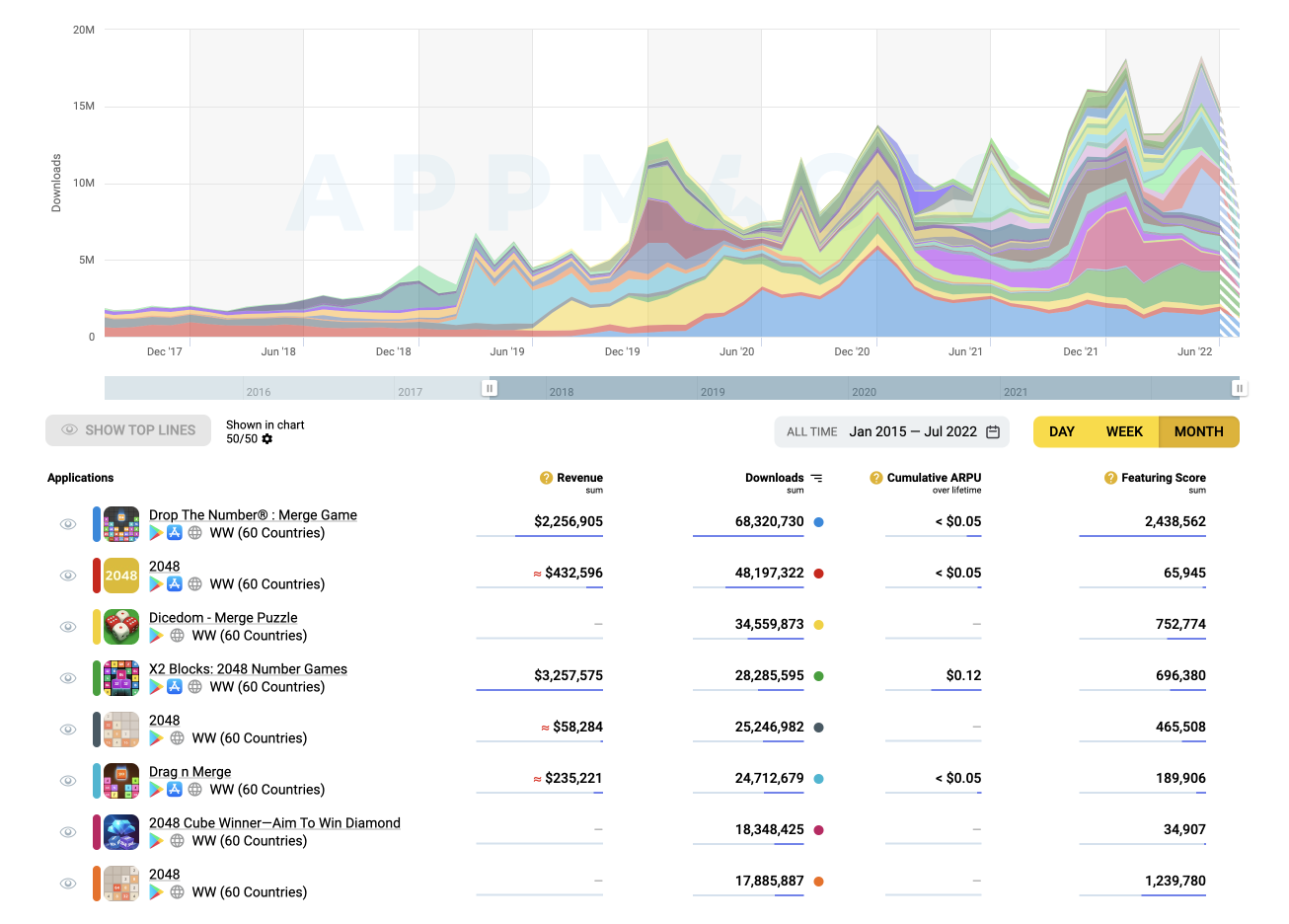The height and width of the screenshot is (924, 1289).
Task: Switch to DAY granularity
Action: coord(1062,431)
